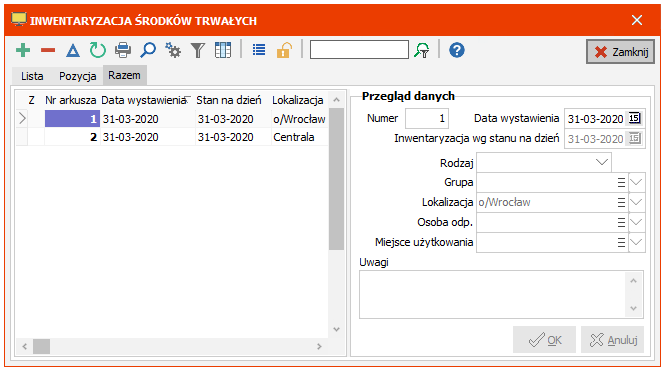Select the row with arkusz number 2

point(172,137)
